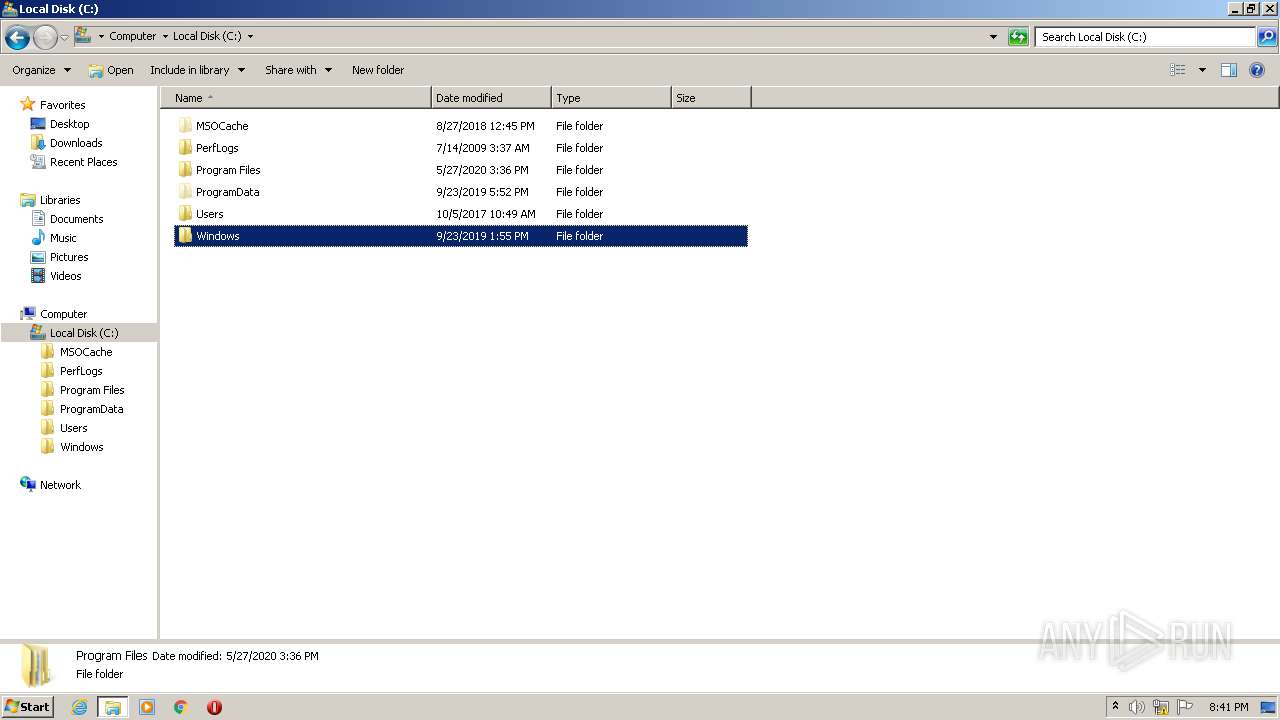The width and height of the screenshot is (1280, 720).
Task: Open Recent Places in Favorites
Action: tap(83, 162)
